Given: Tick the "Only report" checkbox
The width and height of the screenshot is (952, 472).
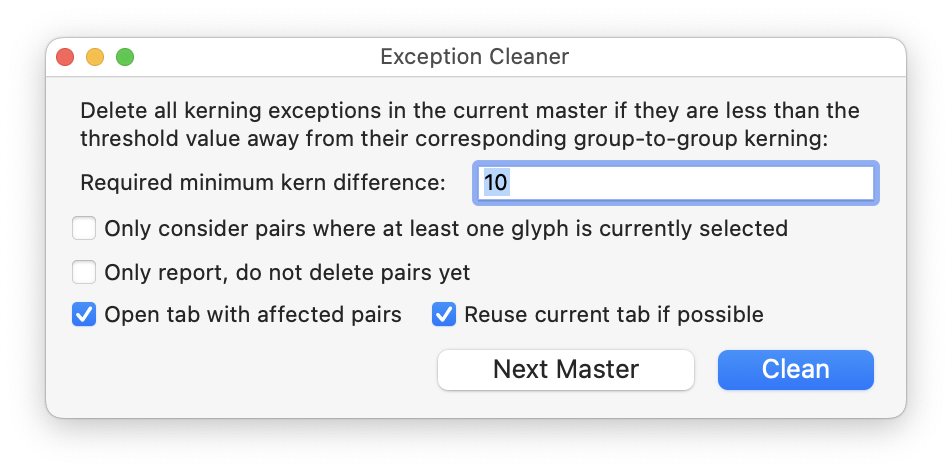Looking at the screenshot, I should tap(84, 272).
